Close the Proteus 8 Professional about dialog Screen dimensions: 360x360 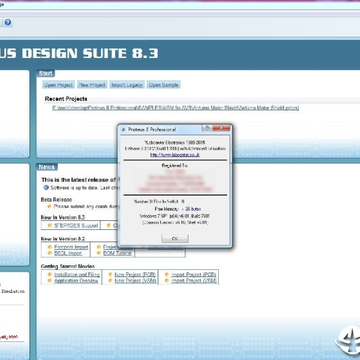point(221,128)
